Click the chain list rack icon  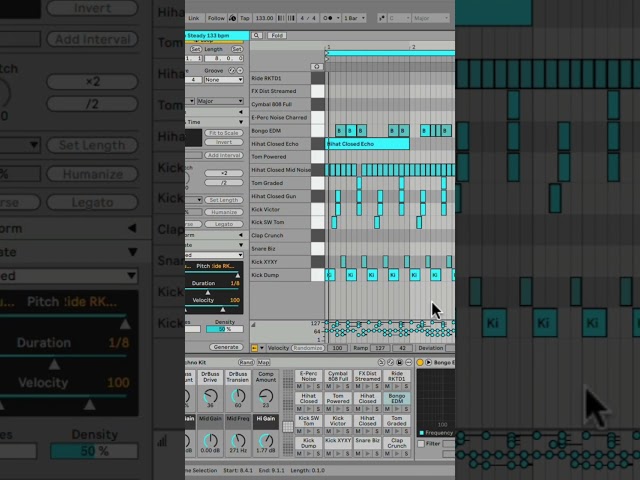coord(391,362)
